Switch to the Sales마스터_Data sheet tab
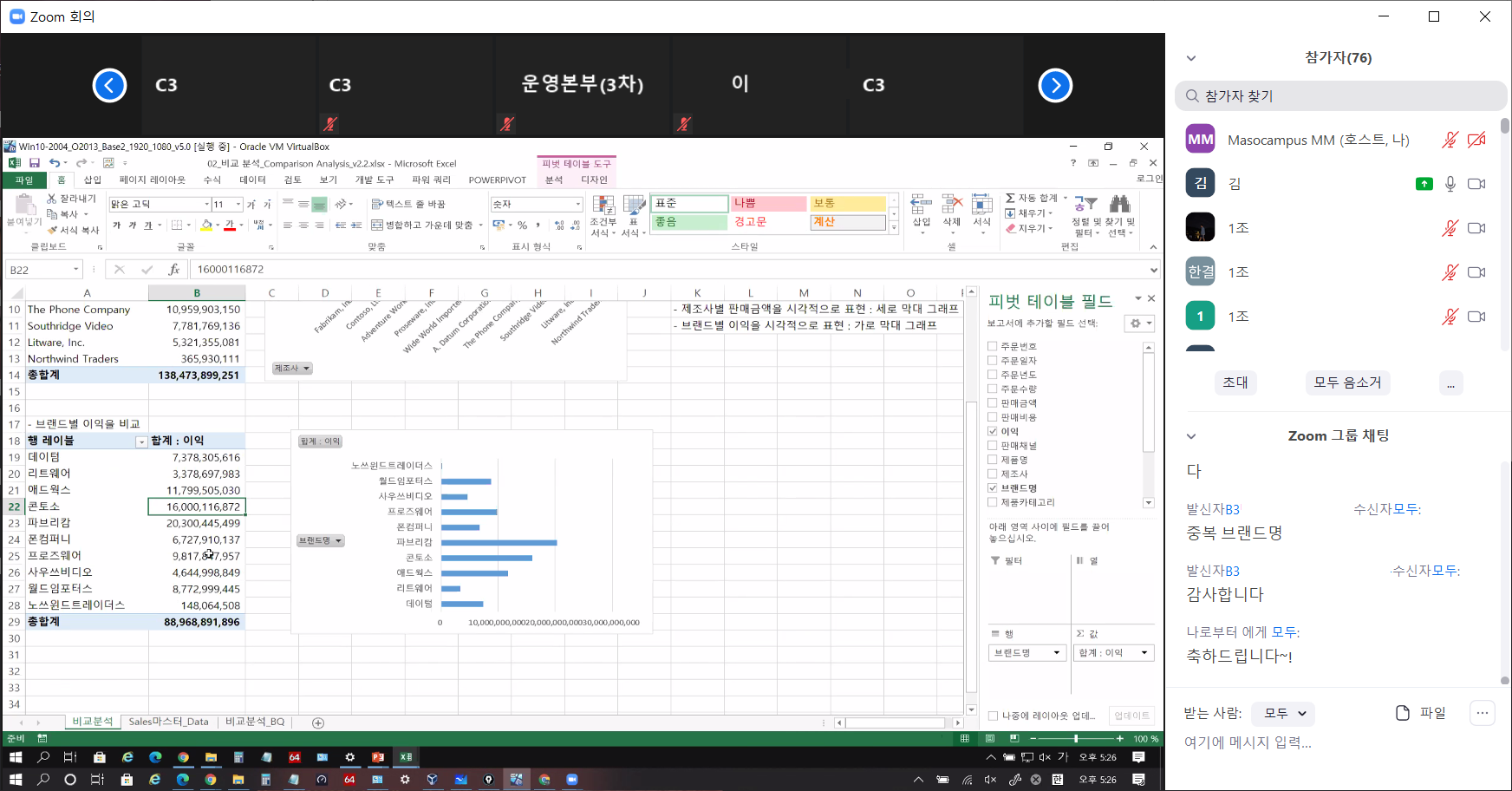The image size is (1512, 791). click(168, 722)
